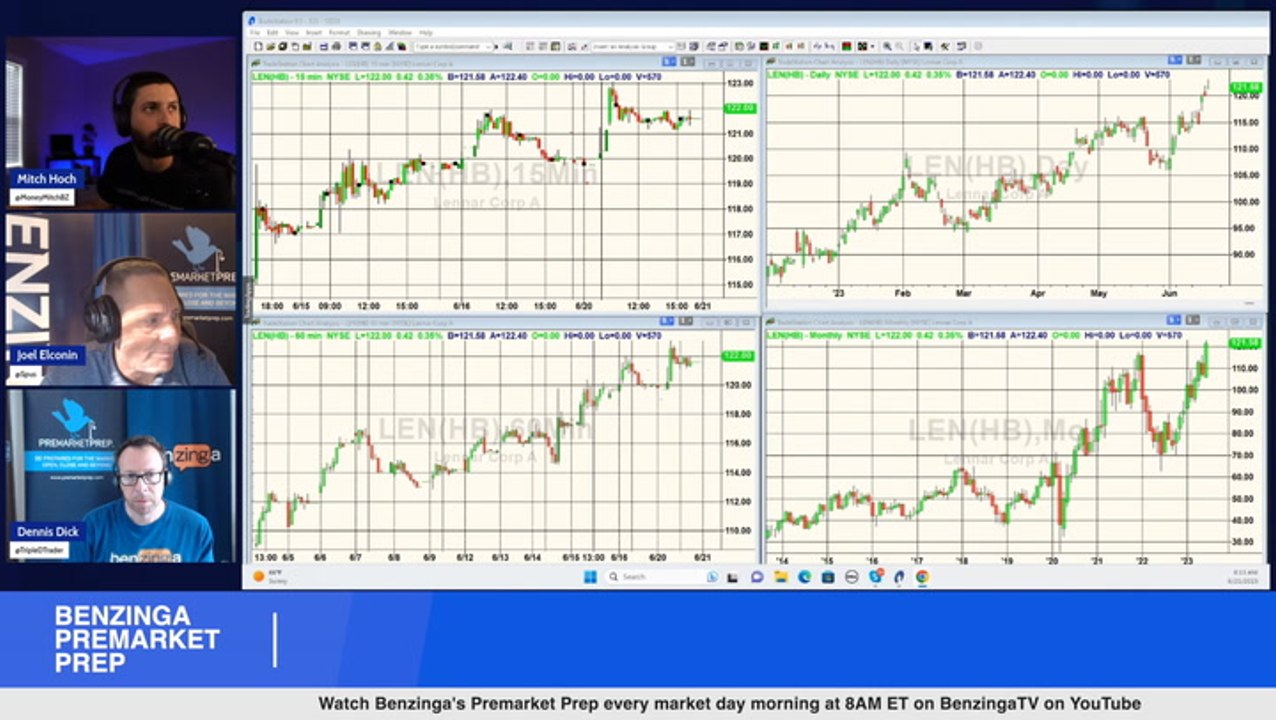Open the Windows Start menu
Screen dimensions: 1276x720
[590, 577]
